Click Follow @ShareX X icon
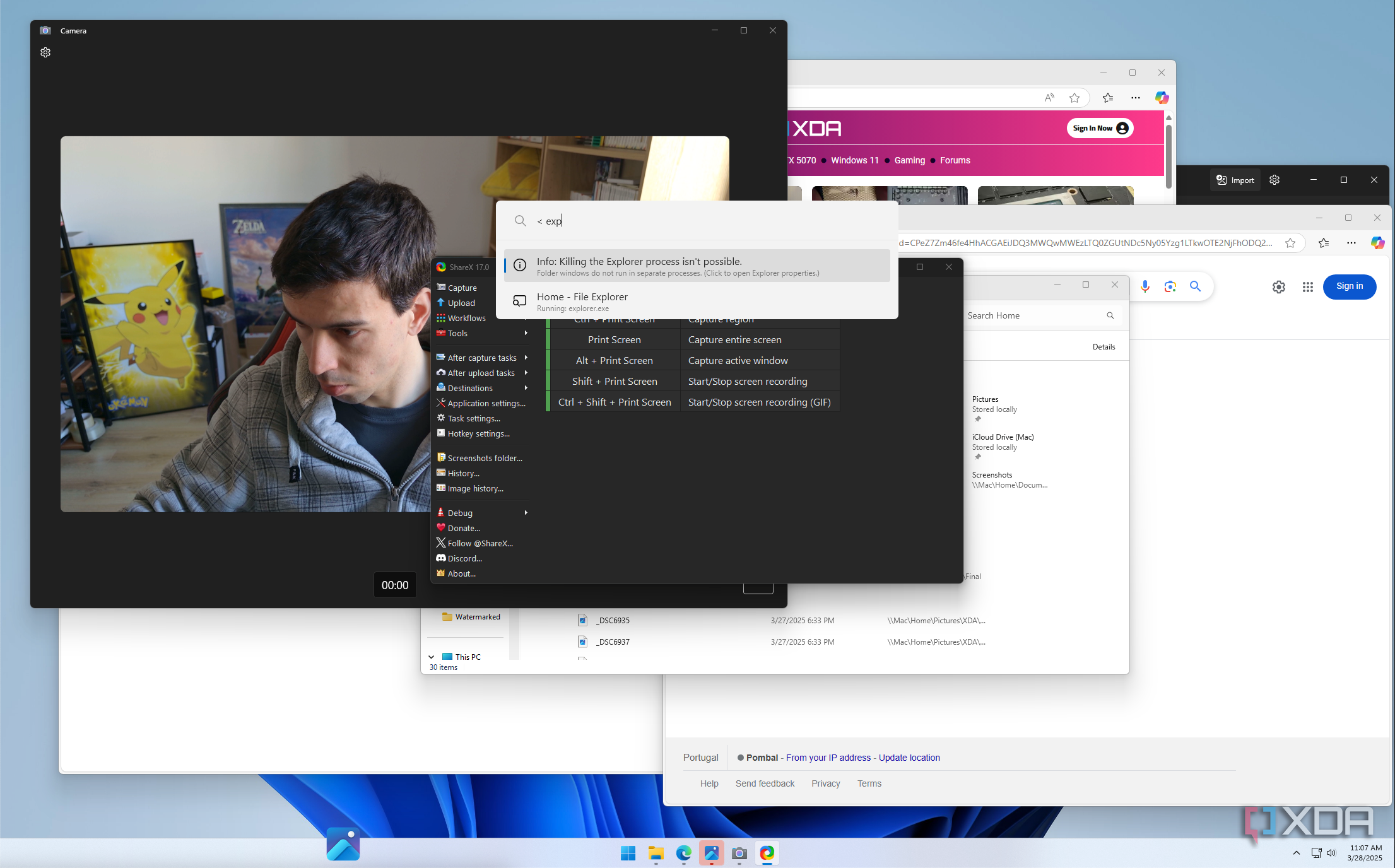Image resolution: width=1395 pixels, height=868 pixels. (x=441, y=542)
